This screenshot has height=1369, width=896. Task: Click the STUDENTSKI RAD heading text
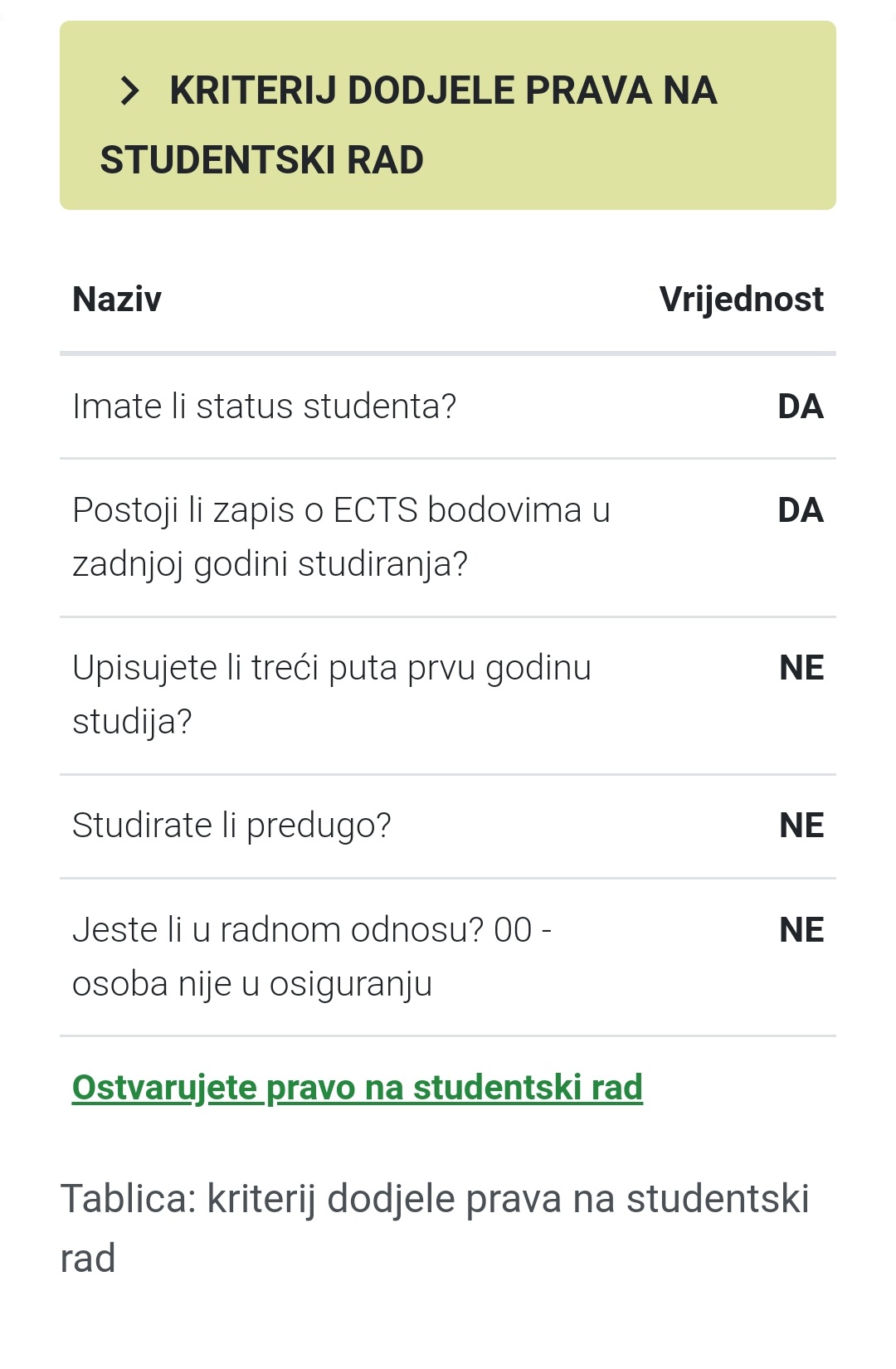click(261, 160)
